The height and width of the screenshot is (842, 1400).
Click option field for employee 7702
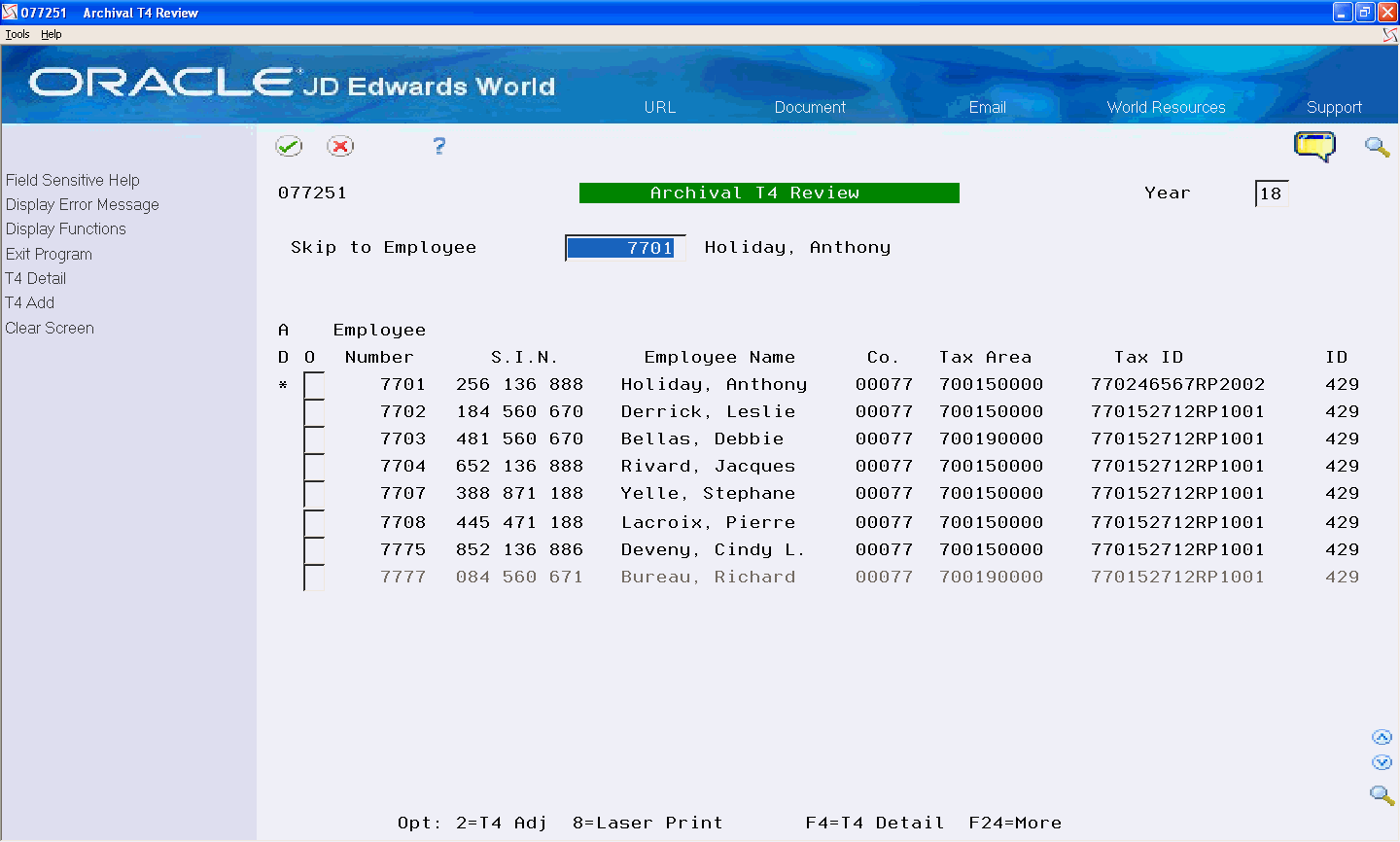[x=314, y=412]
